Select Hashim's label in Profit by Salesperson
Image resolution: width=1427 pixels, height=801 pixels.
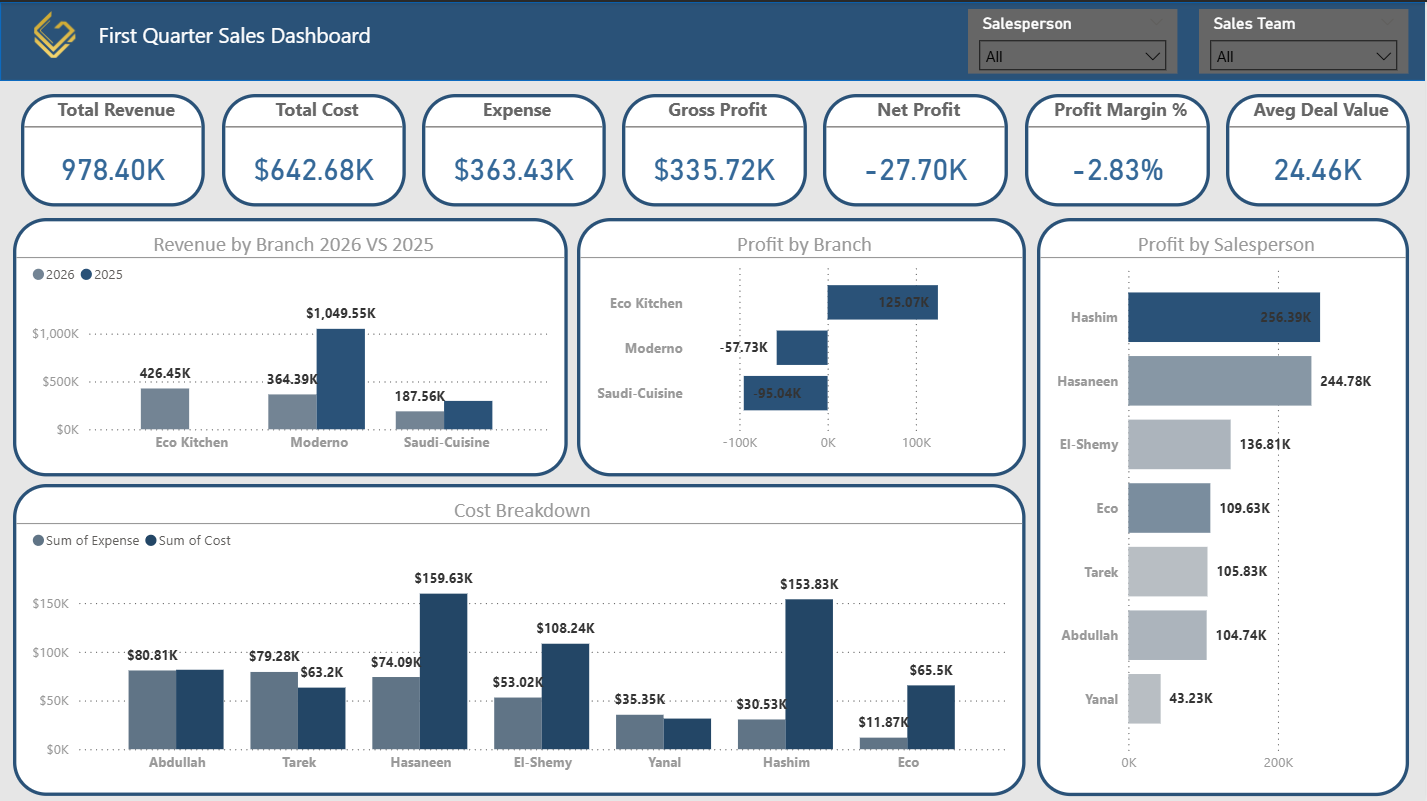1092,317
